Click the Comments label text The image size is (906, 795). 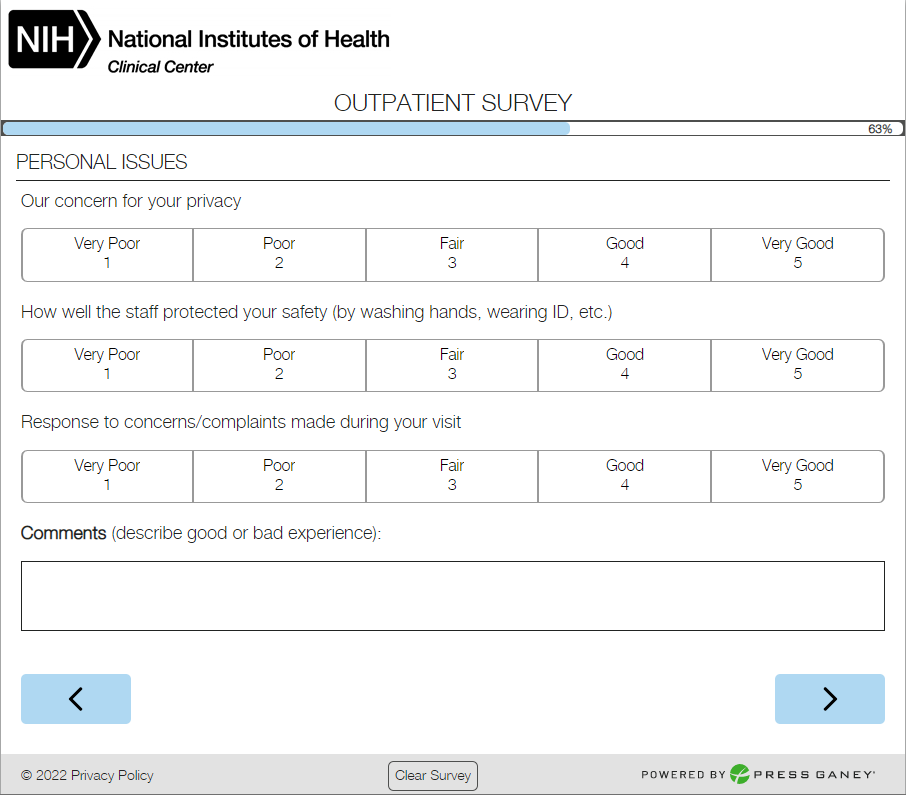(64, 533)
